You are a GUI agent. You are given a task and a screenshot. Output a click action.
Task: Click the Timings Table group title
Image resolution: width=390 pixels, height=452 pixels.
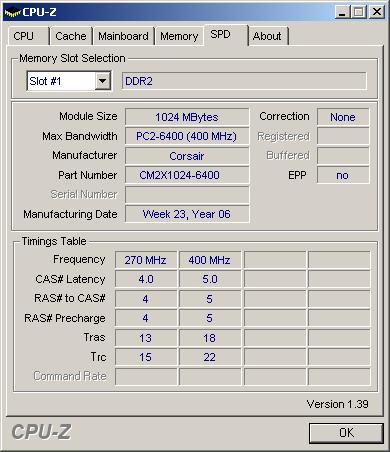pyautogui.click(x=54, y=241)
